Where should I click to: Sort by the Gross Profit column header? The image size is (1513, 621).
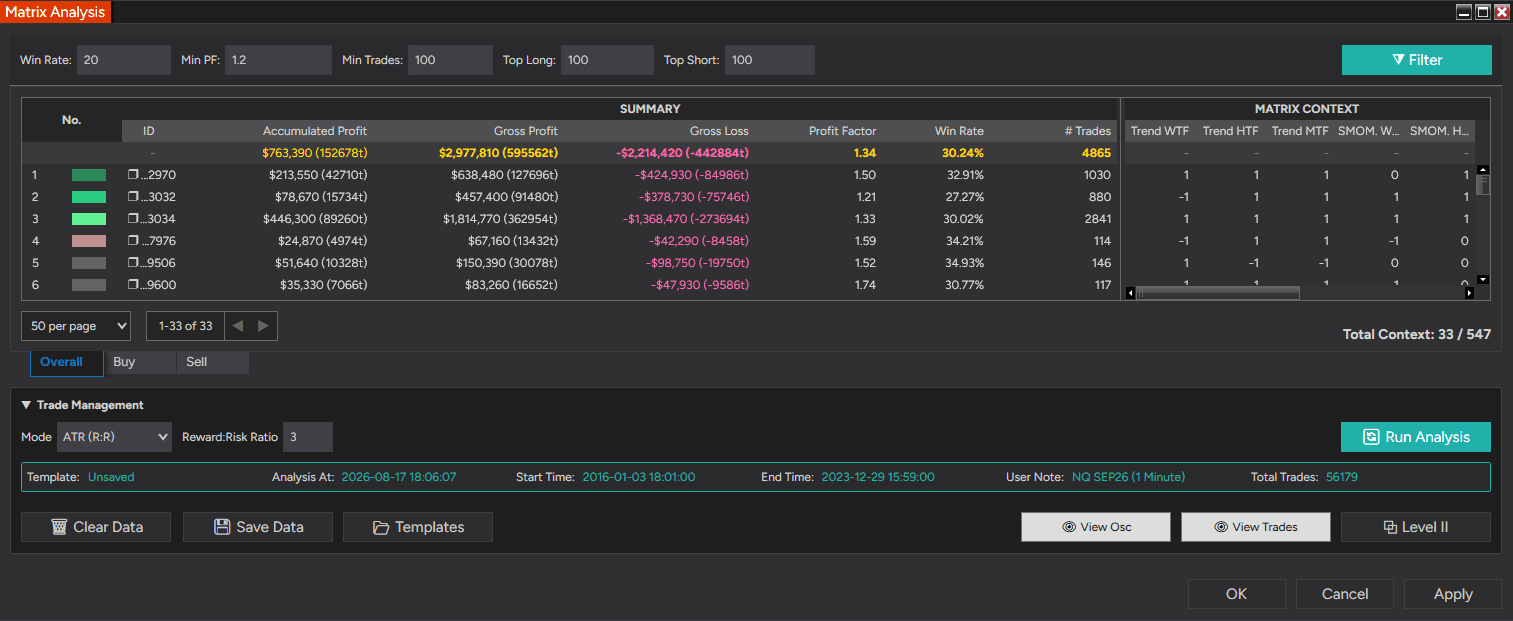526,131
